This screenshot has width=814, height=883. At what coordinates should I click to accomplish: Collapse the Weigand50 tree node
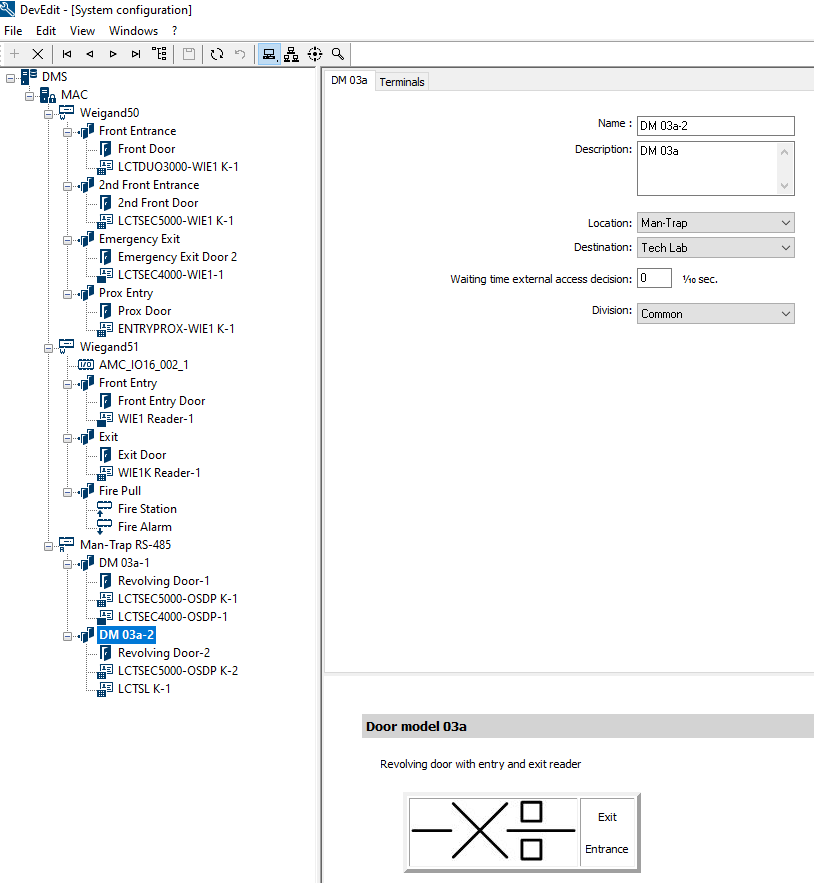(49, 113)
